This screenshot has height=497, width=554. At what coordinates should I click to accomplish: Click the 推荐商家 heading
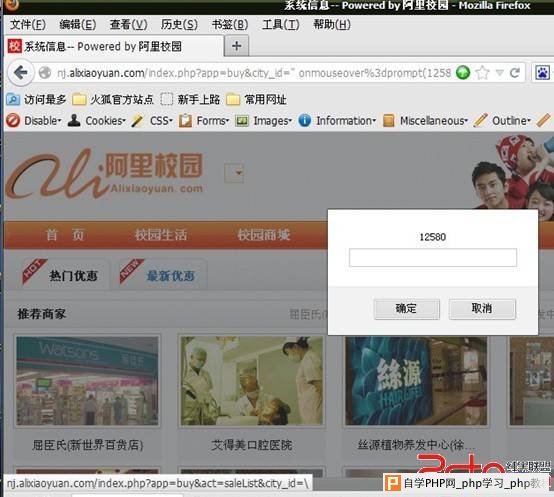(42, 314)
